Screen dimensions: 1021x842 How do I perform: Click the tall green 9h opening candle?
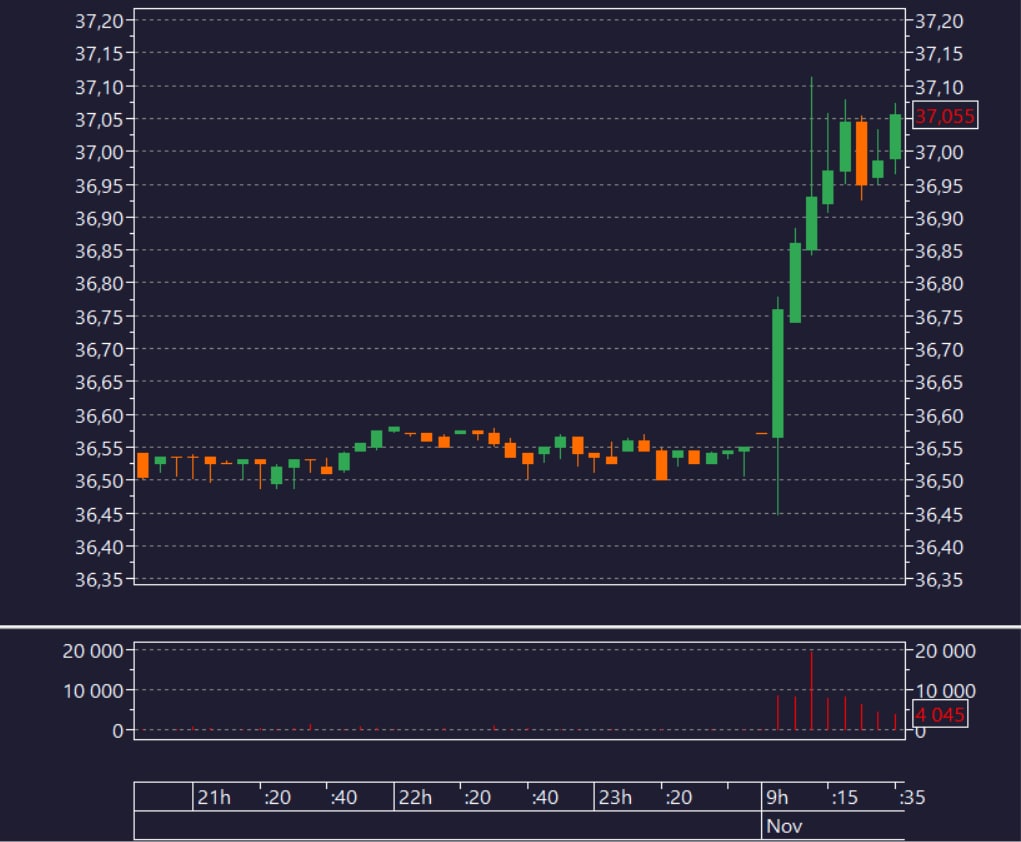[777, 373]
